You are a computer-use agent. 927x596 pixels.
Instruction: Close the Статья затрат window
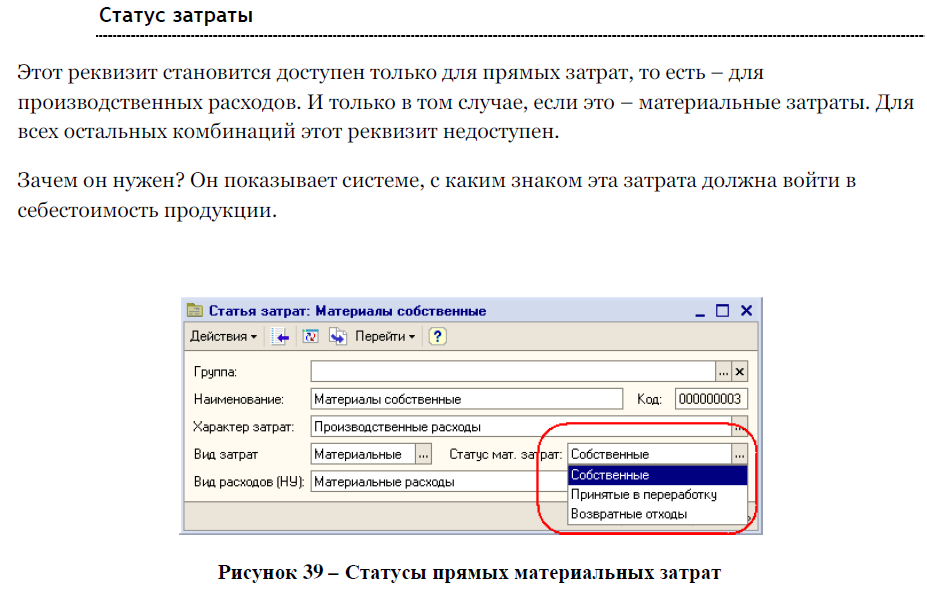coord(747,310)
